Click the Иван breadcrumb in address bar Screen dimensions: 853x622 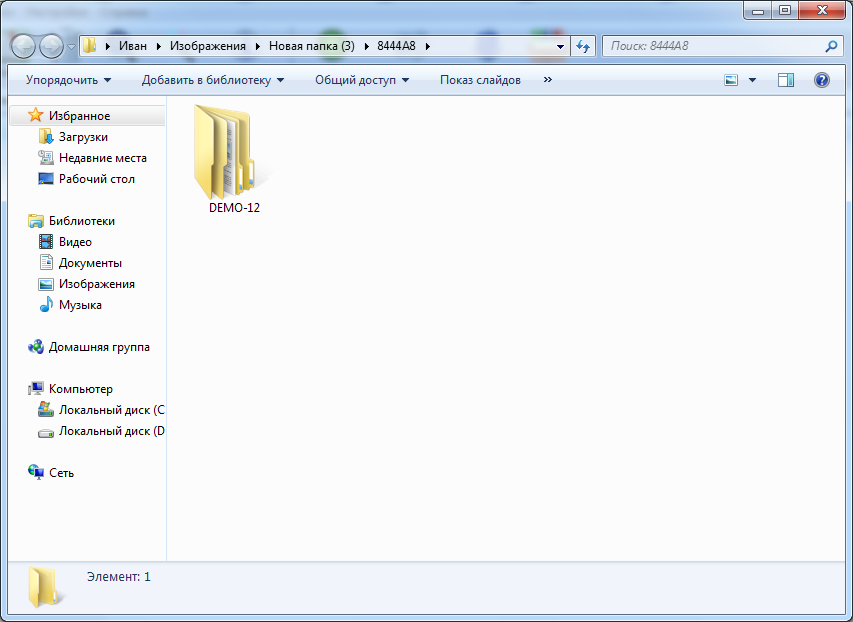133,46
